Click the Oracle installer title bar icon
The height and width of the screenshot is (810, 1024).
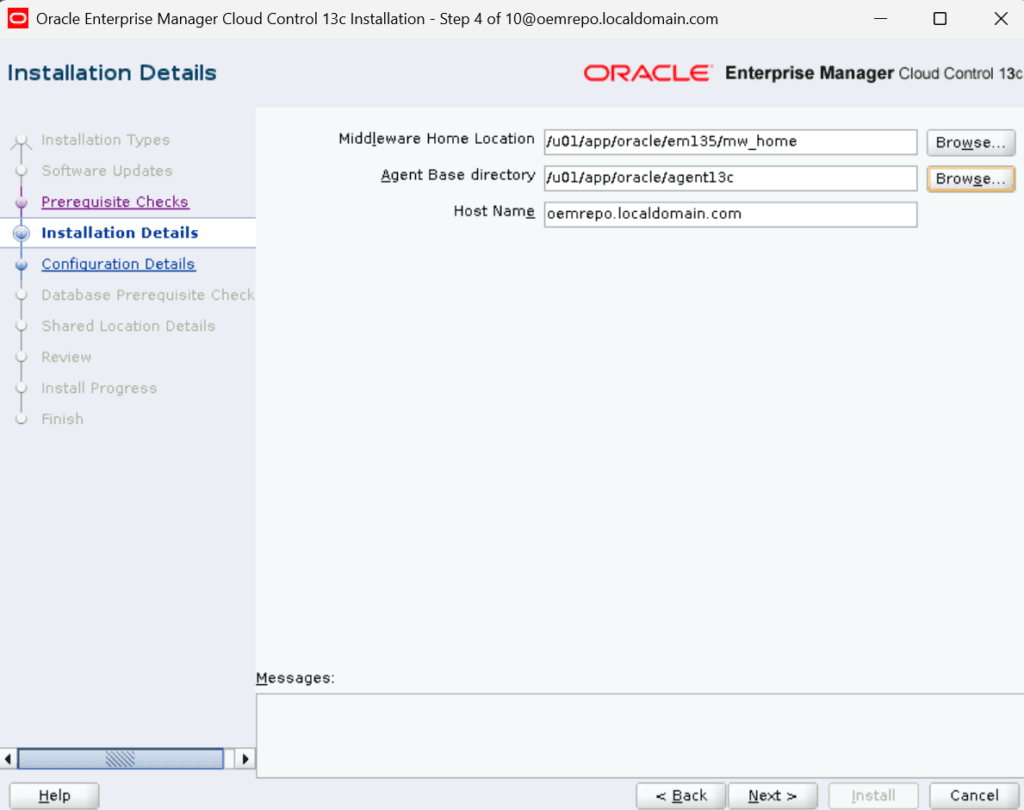18,18
